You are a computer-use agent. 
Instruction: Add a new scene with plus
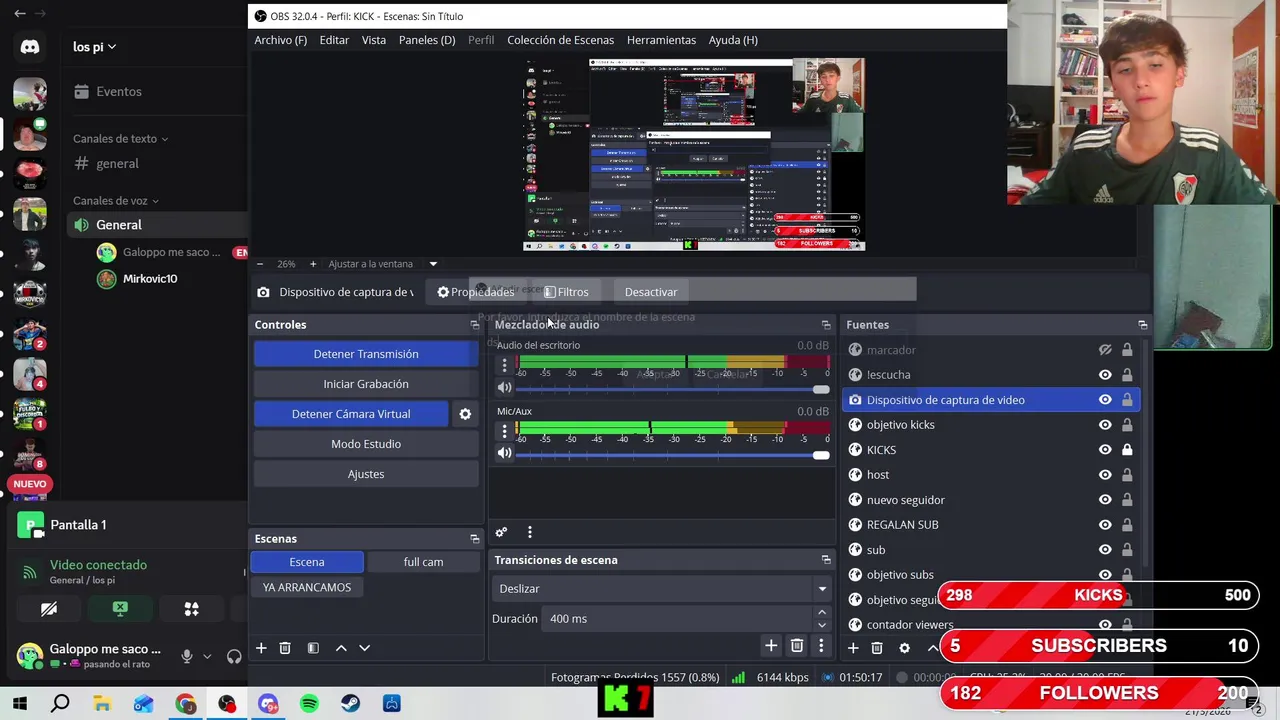click(x=261, y=648)
